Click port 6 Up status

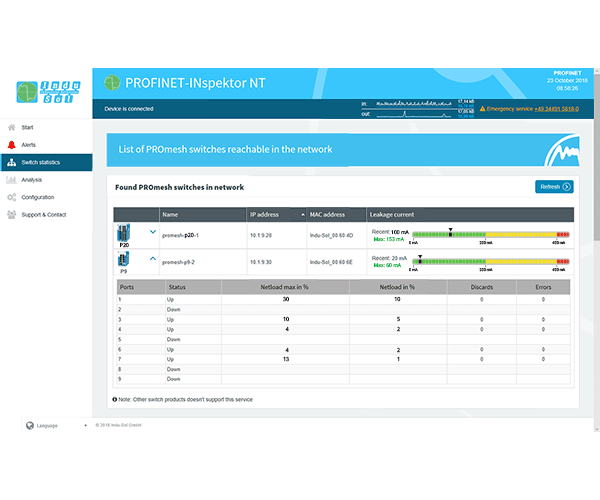point(170,349)
